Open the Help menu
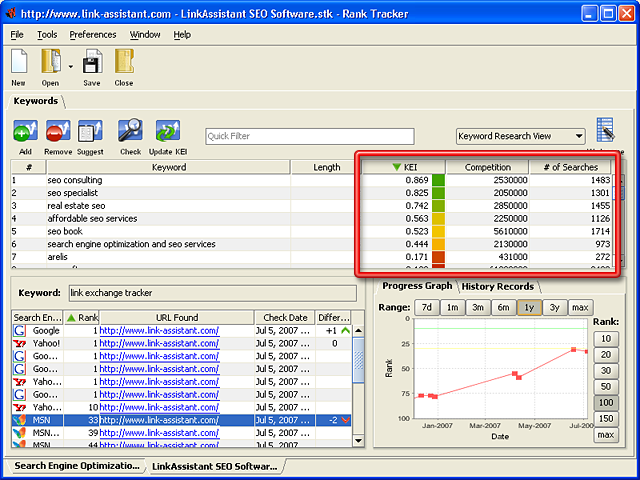 click(182, 35)
